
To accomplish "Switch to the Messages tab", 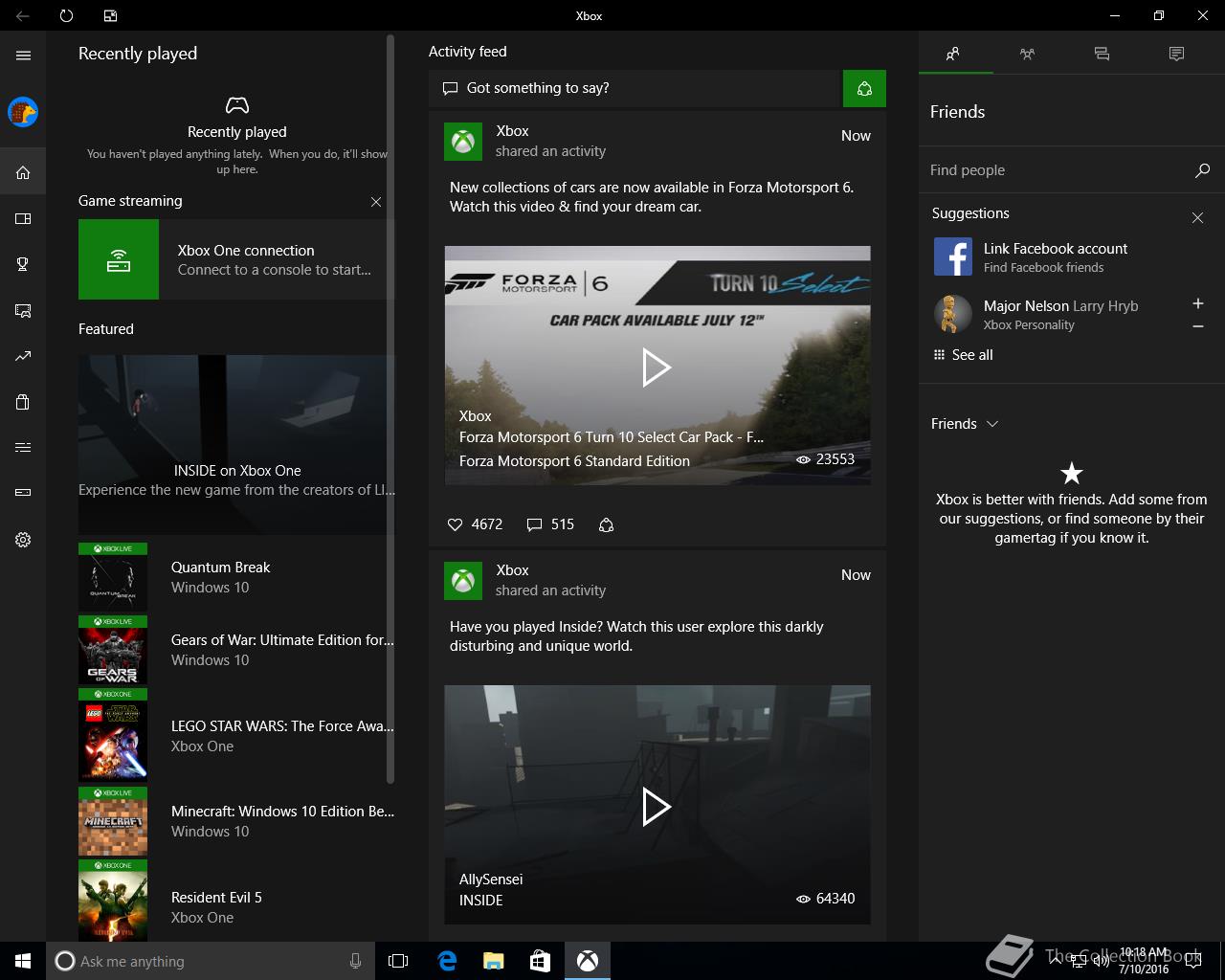I will click(x=1102, y=55).
